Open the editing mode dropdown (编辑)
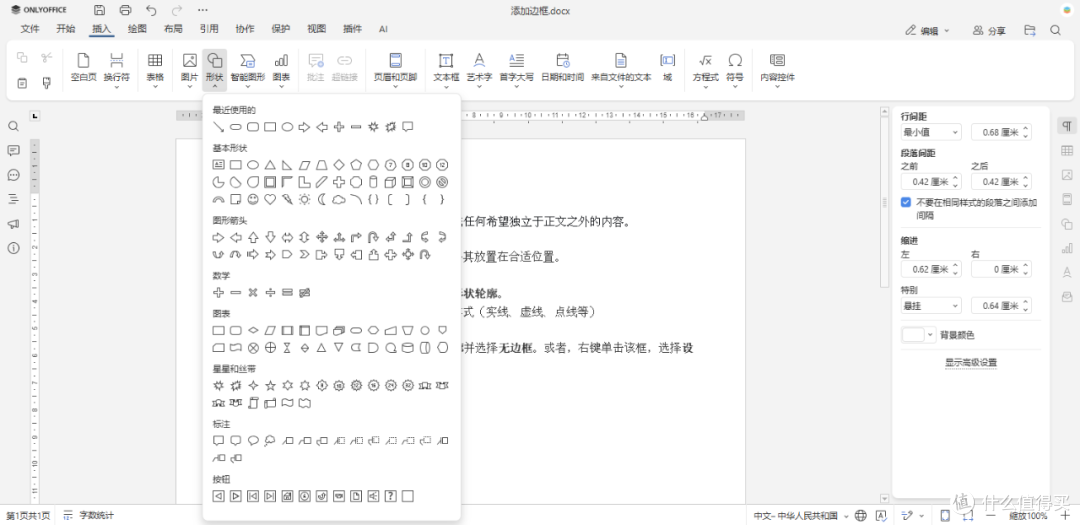Viewport: 1080px width, 525px height. [927, 30]
